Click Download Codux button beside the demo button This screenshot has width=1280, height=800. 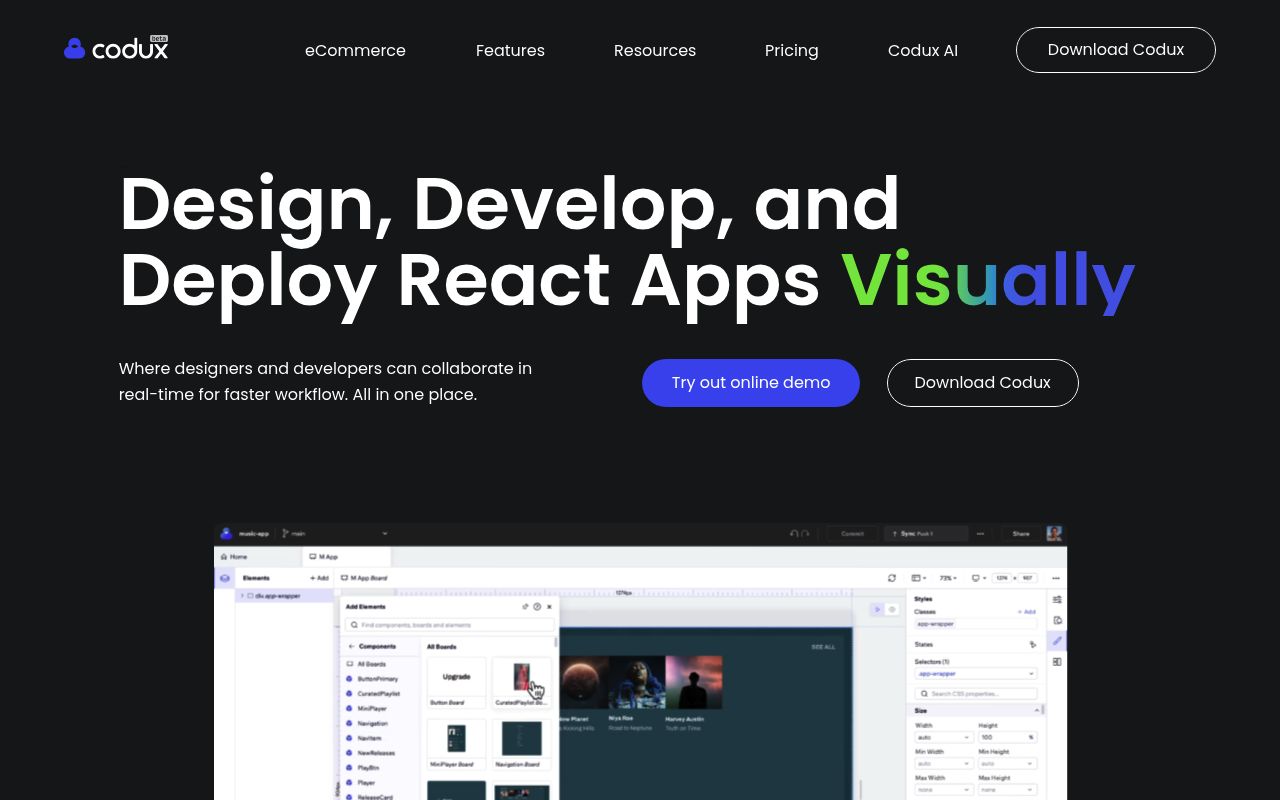click(983, 383)
